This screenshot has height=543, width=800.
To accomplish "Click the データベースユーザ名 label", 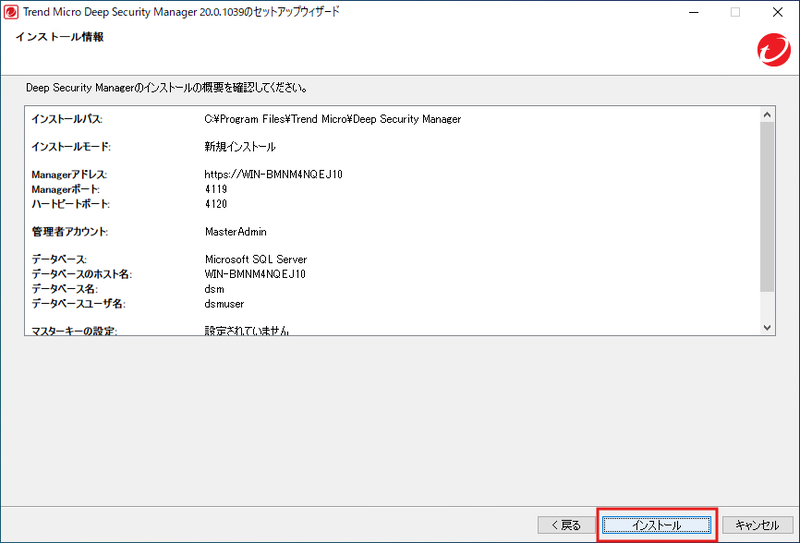I will coord(78,304).
